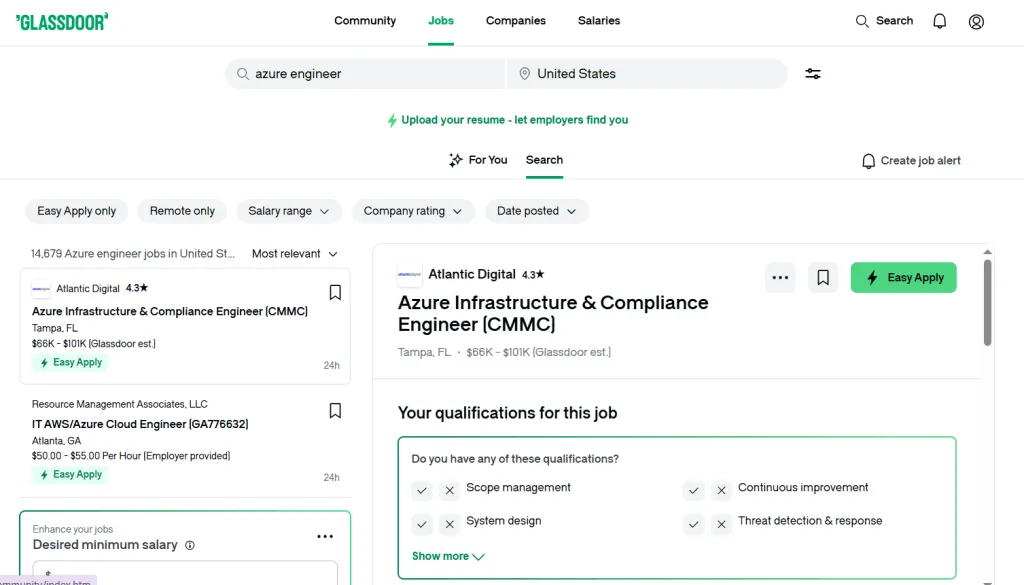The width and height of the screenshot is (1024, 585).
Task: Open the profile account icon
Action: pyautogui.click(x=976, y=21)
